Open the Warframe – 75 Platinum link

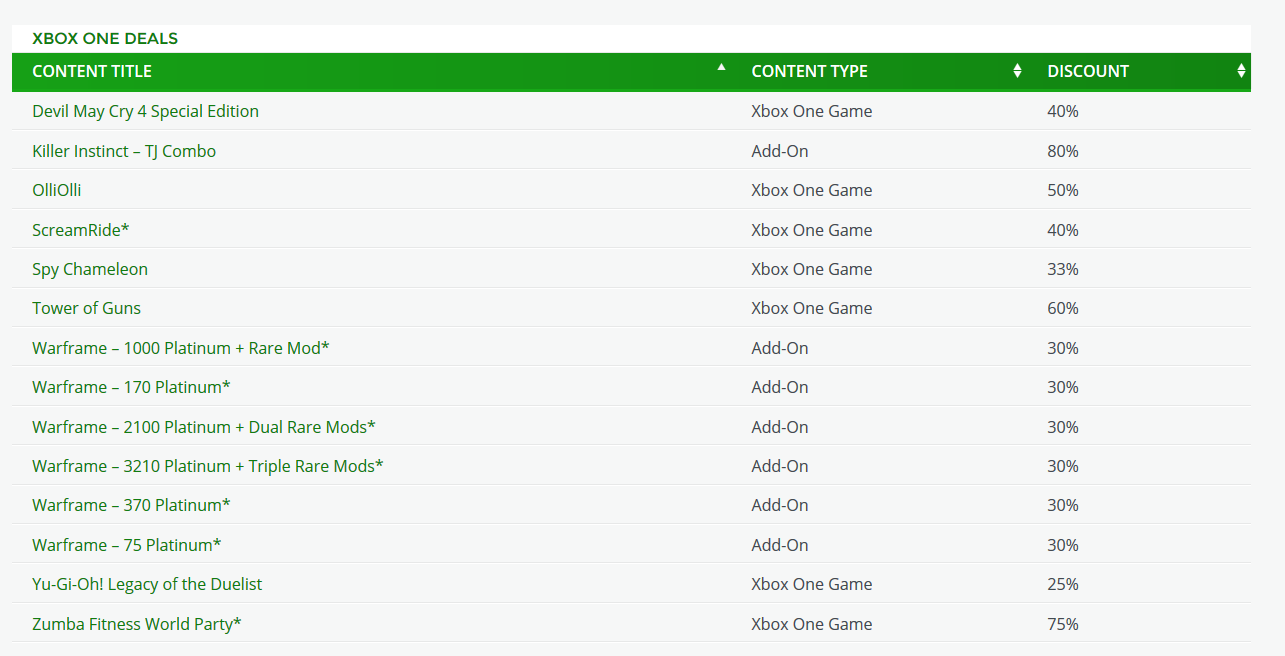126,545
